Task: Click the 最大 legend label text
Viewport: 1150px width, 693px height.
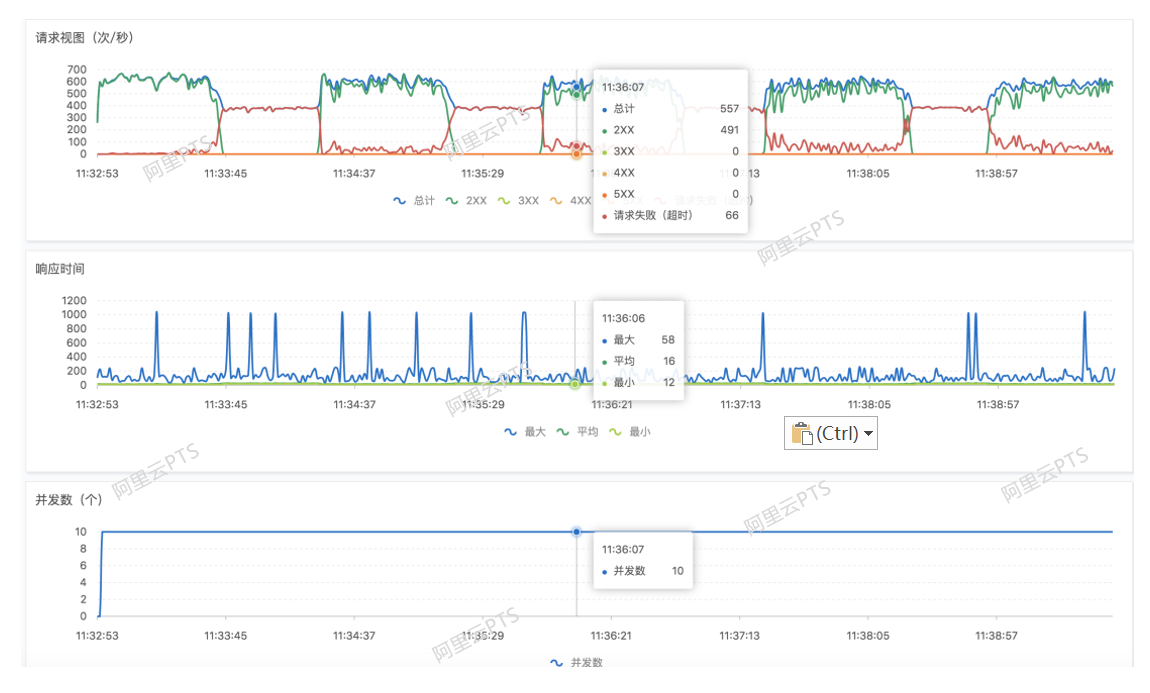Action: (535, 432)
